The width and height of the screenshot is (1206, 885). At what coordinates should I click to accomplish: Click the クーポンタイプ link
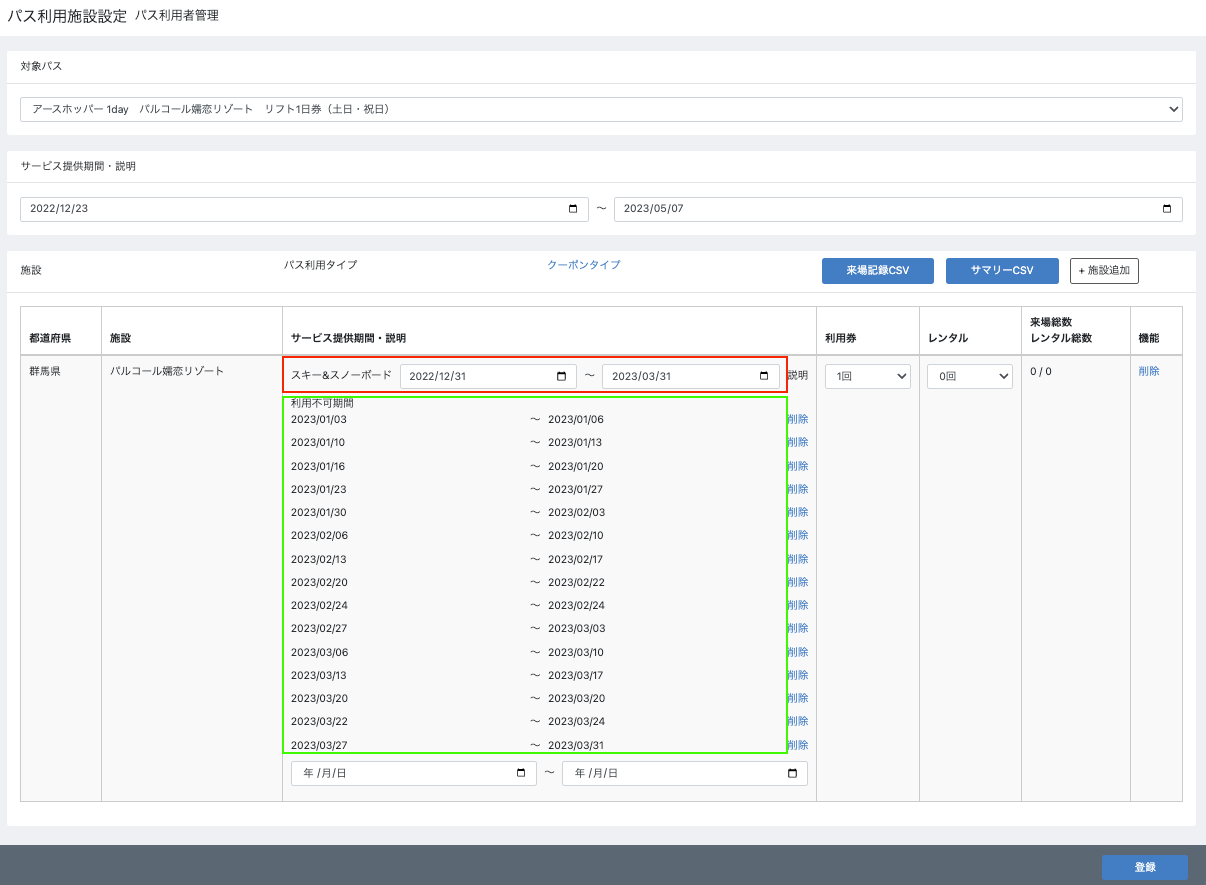click(x=584, y=265)
